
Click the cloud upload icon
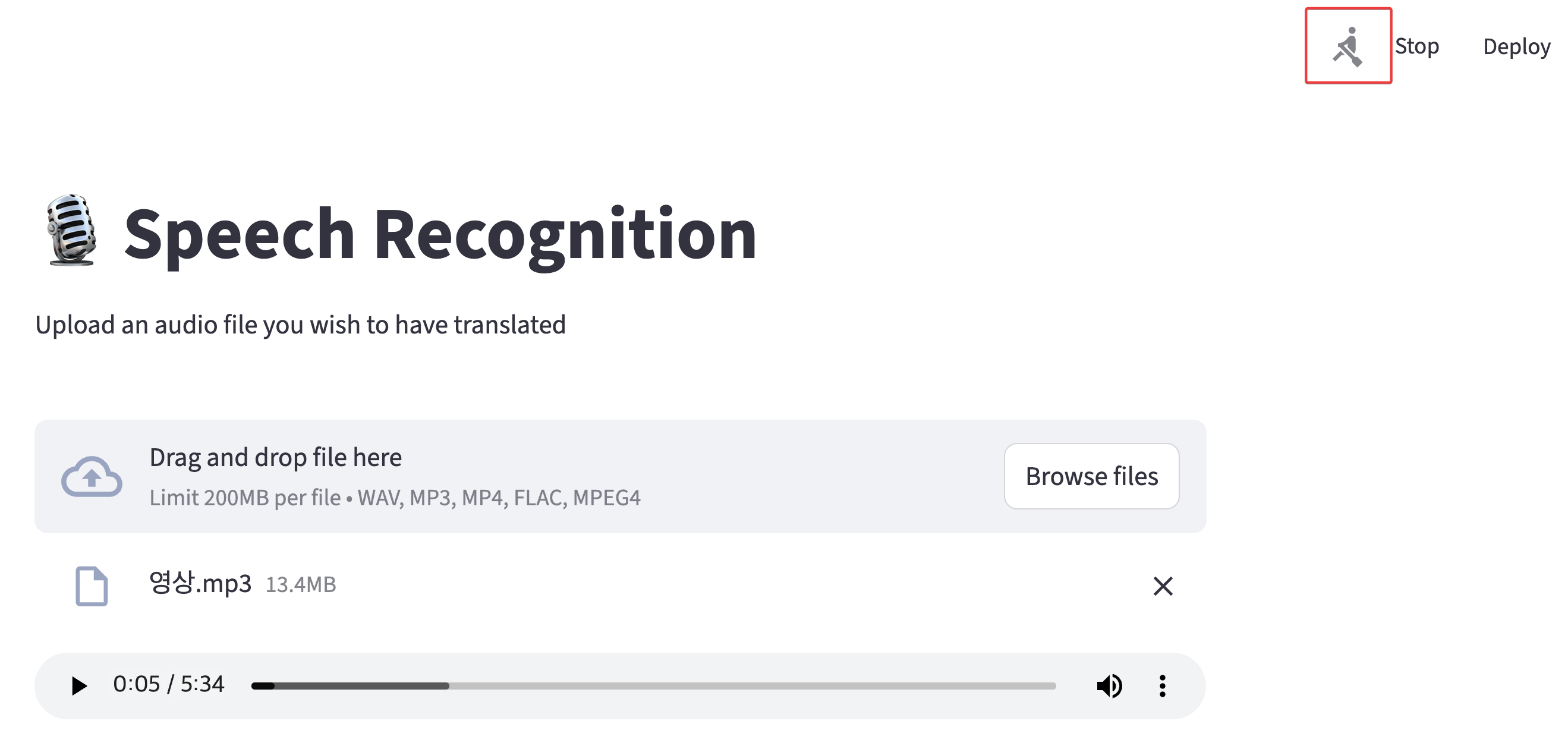pos(92,476)
